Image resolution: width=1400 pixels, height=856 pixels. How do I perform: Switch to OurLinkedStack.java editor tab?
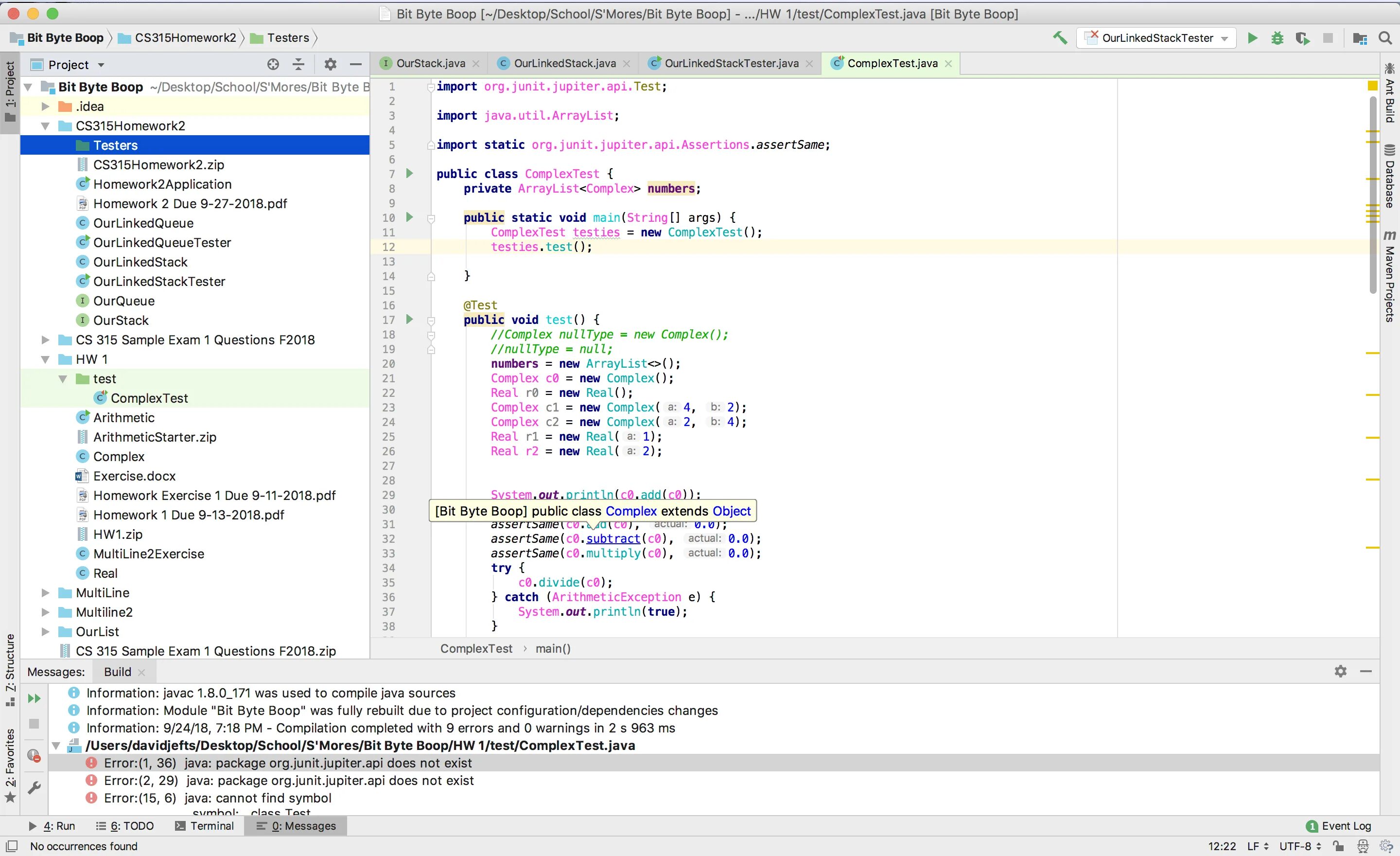pyautogui.click(x=564, y=63)
